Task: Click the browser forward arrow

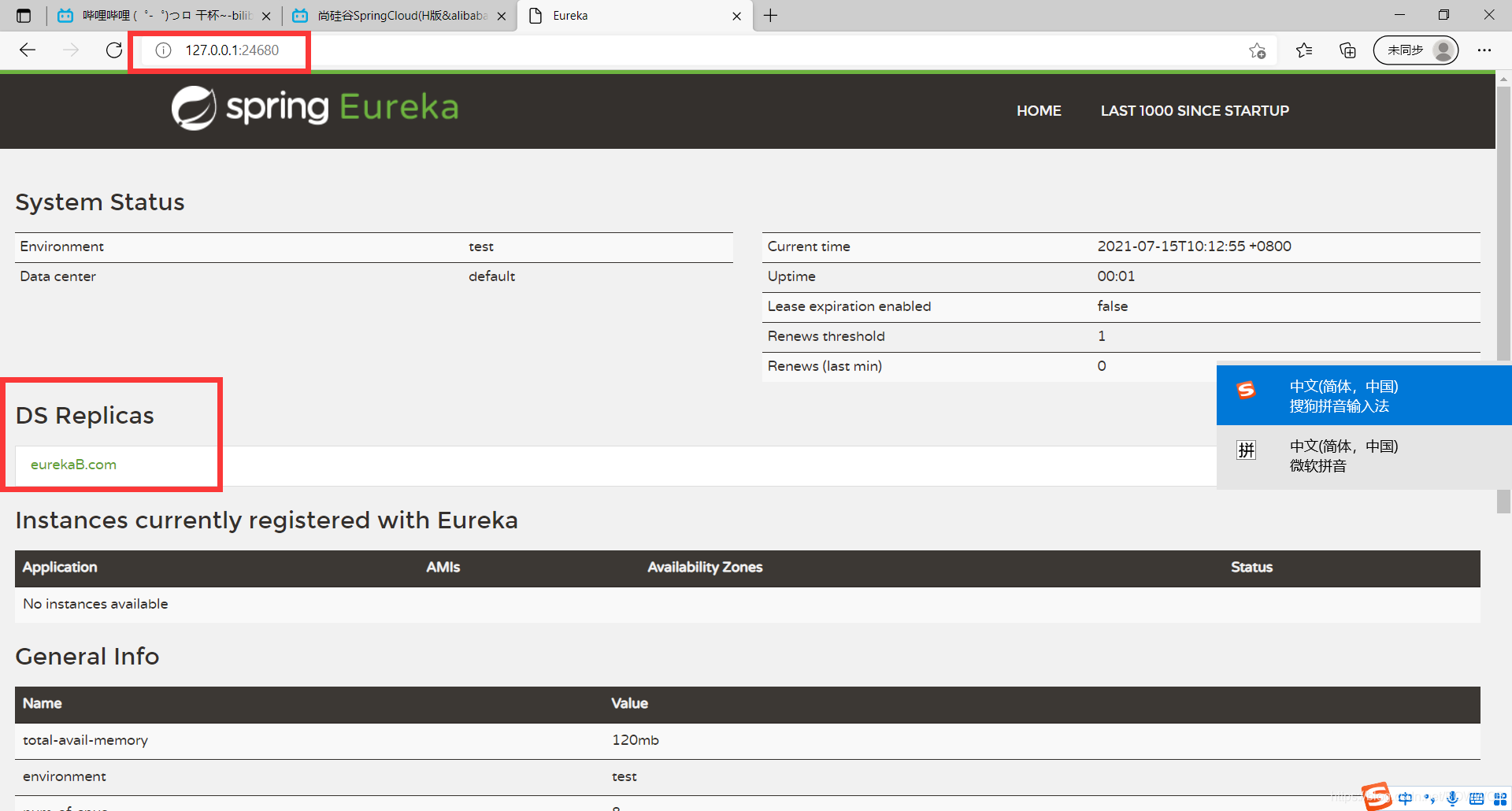Action: point(71,50)
